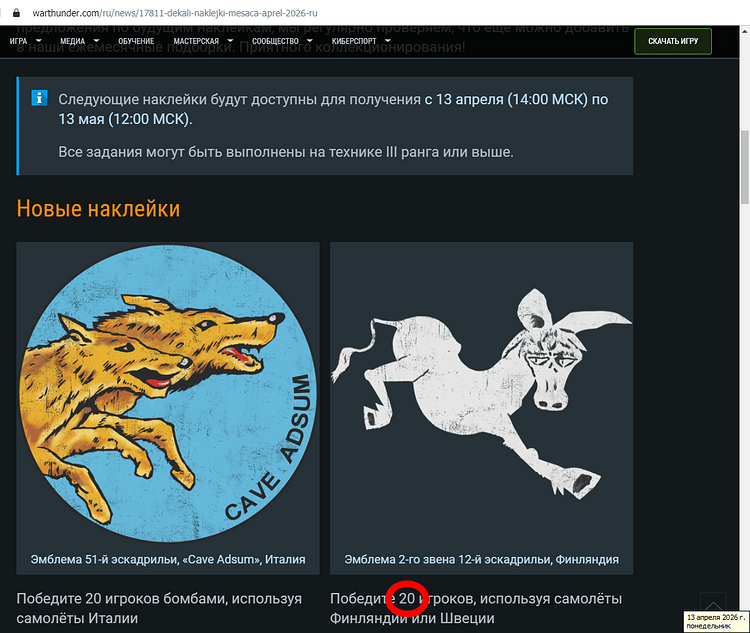The width and height of the screenshot is (750, 633).
Task: Click the date tooltip '13 апреля 2026 г.'
Action: coord(716,617)
